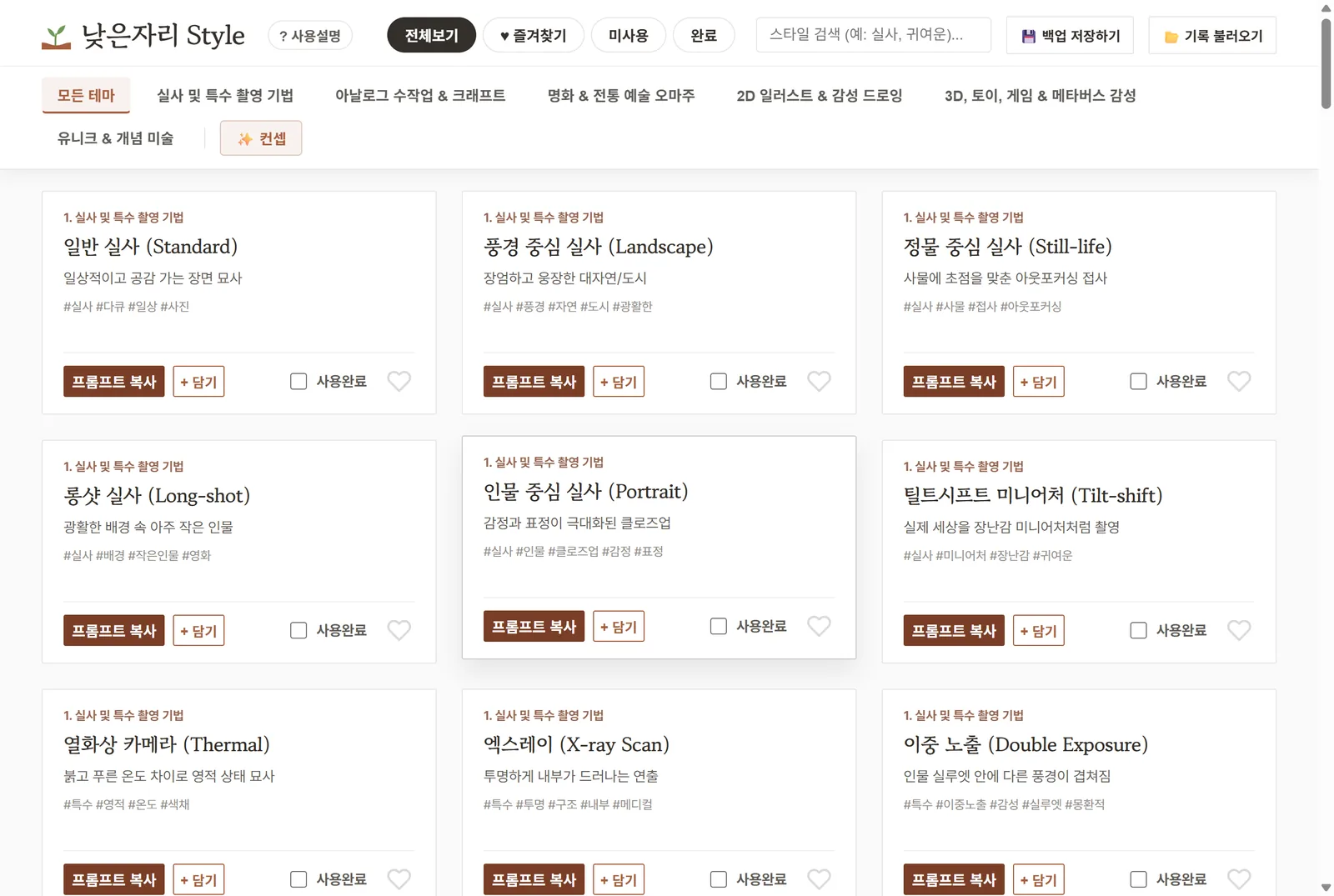
Task: Show 미사용 styles only
Action: [629, 35]
